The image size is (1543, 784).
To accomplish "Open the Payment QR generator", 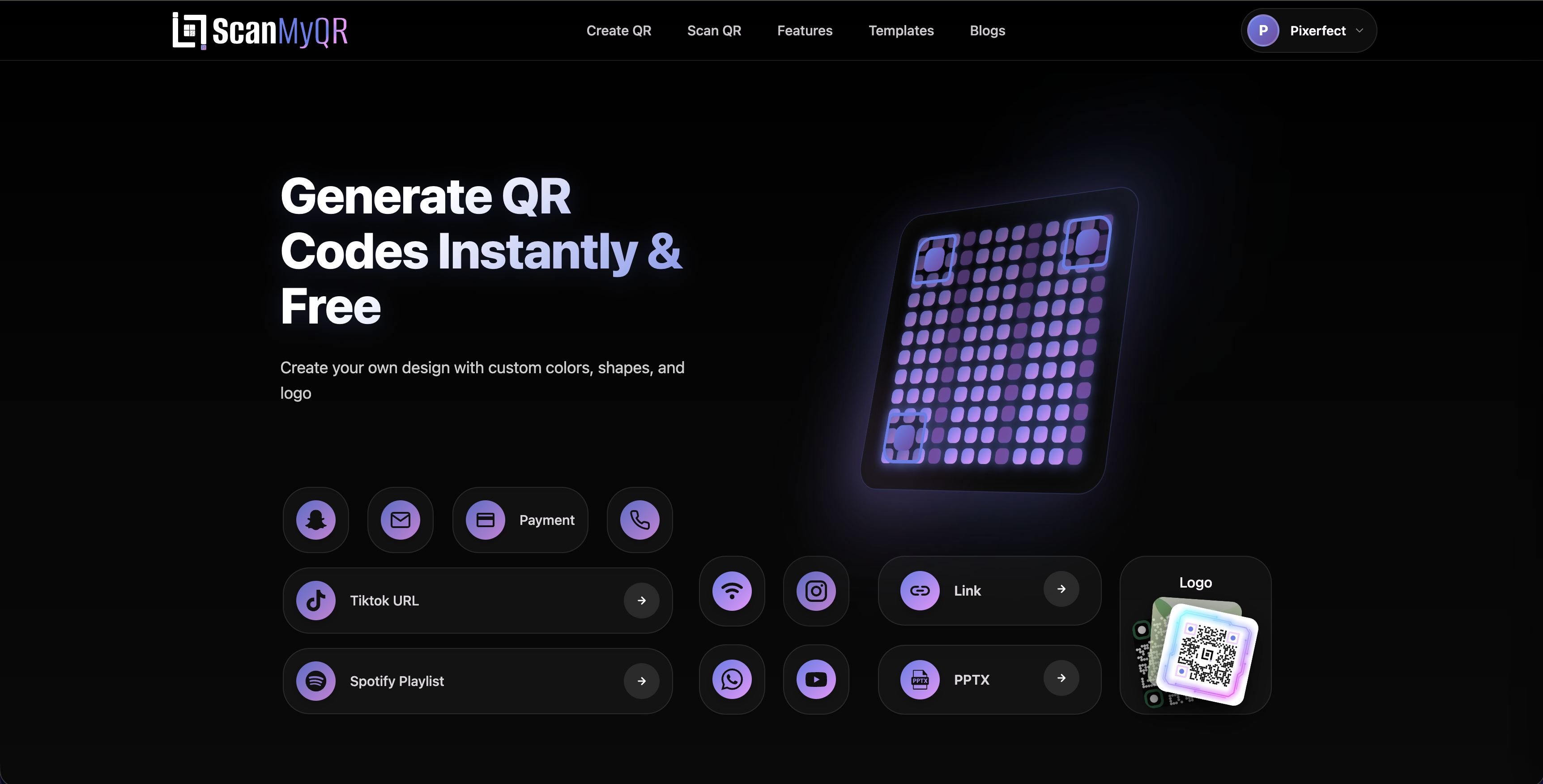I will [x=519, y=520].
